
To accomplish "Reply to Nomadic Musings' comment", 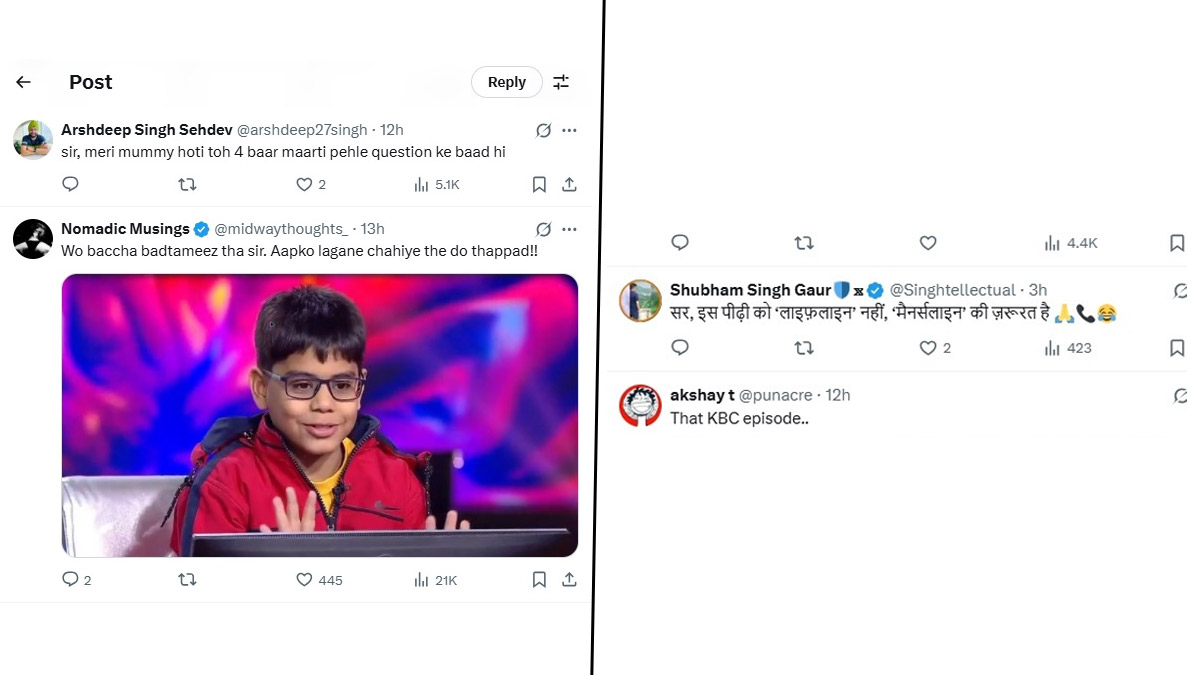I will pyautogui.click(x=70, y=579).
